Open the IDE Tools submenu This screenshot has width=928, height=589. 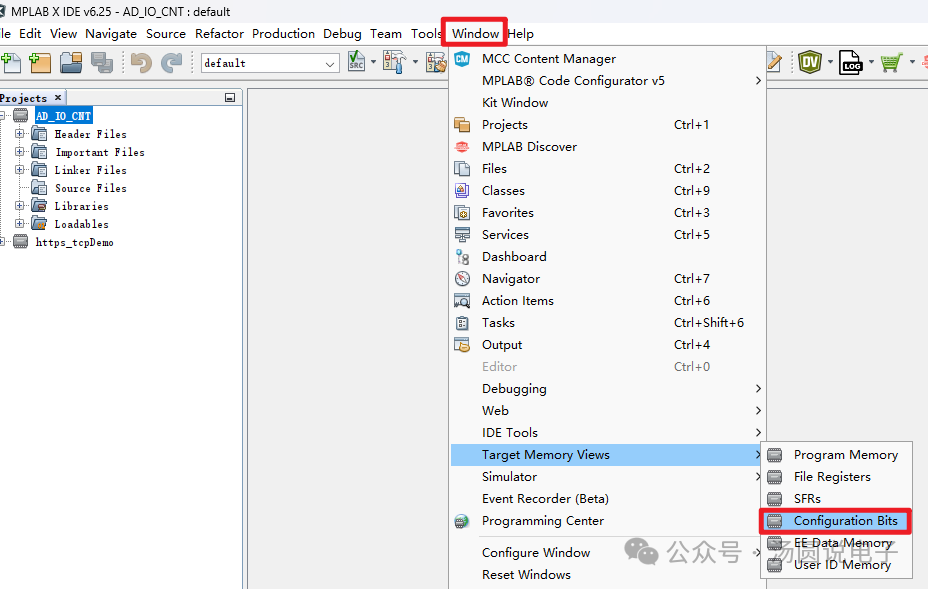click(x=608, y=433)
